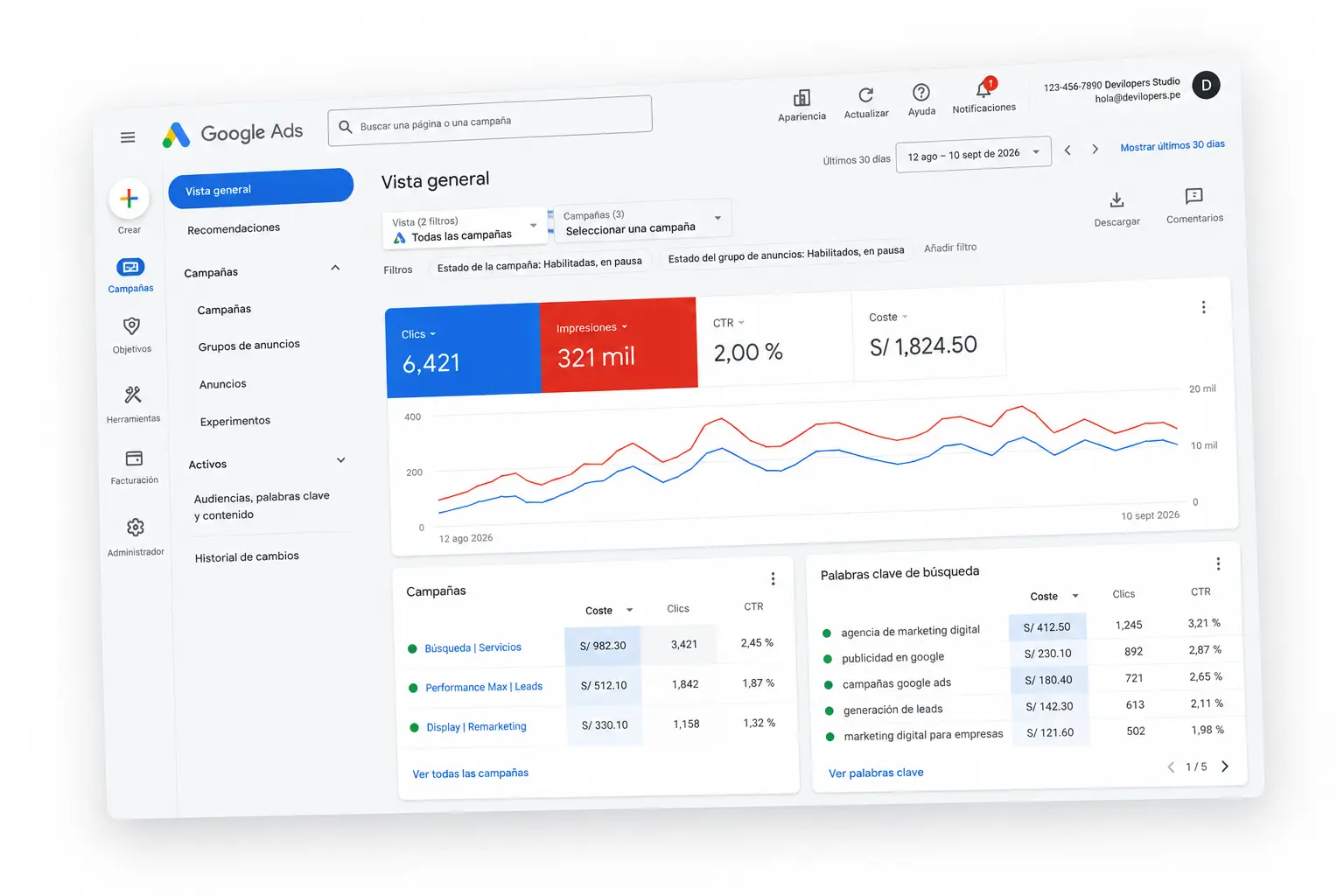Open the Herramientas tools icon
The width and height of the screenshot is (1344, 896).
click(133, 395)
